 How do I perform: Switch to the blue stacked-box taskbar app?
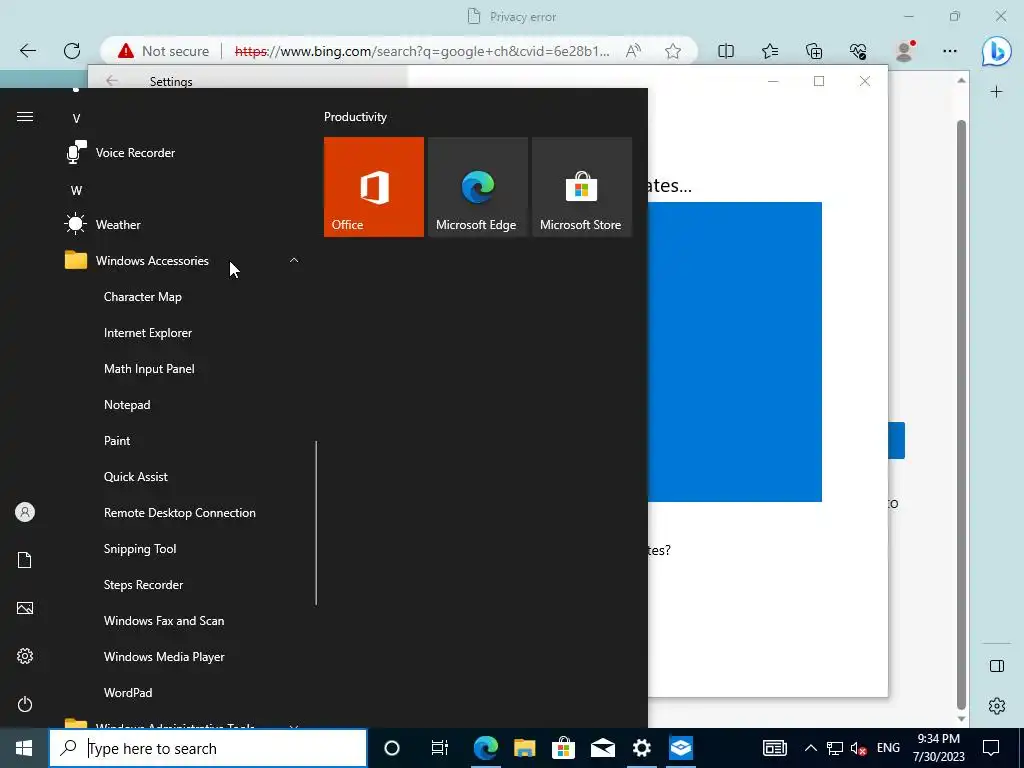point(680,748)
